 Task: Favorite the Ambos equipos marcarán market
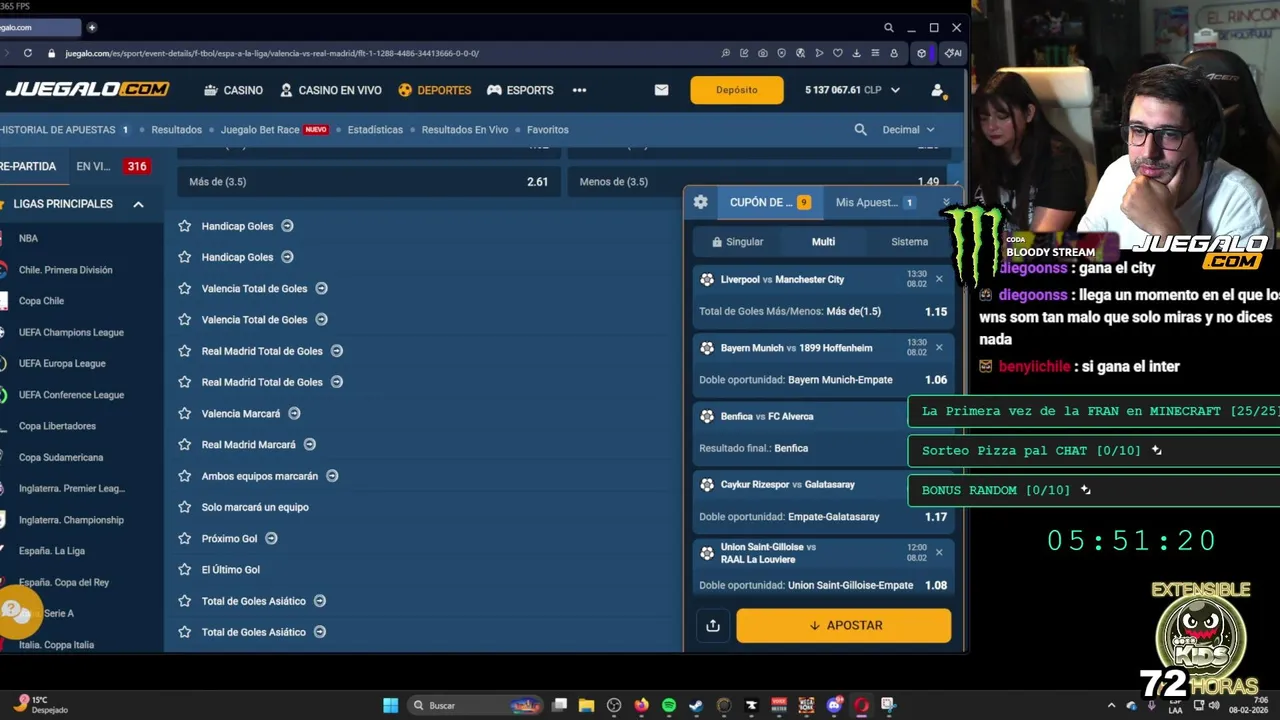tap(184, 476)
